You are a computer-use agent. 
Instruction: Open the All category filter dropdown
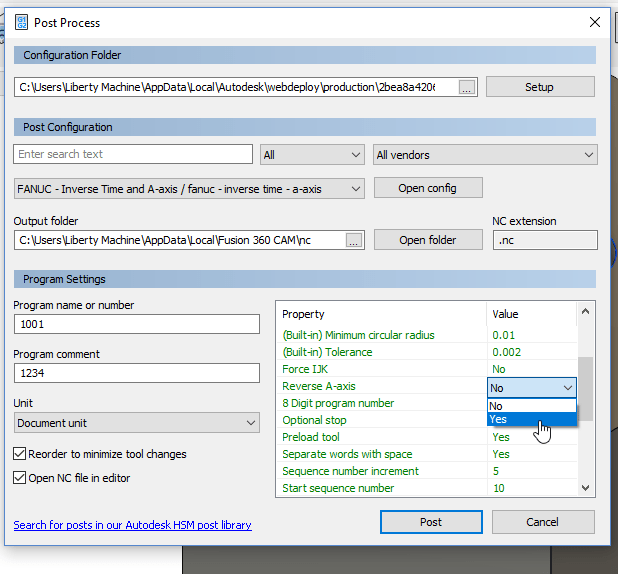(312, 155)
